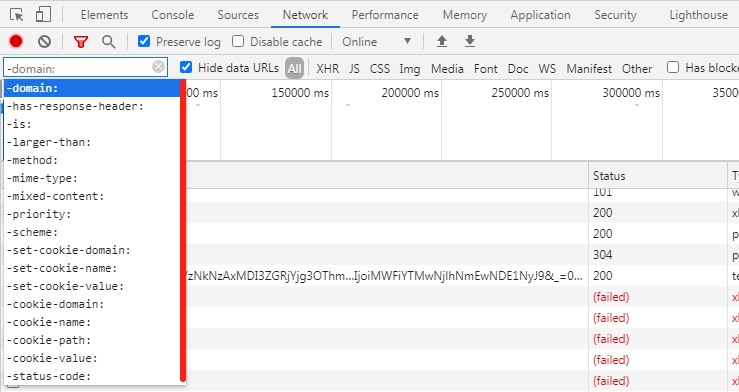
Task: Open the Sources tab
Action: pyautogui.click(x=238, y=15)
